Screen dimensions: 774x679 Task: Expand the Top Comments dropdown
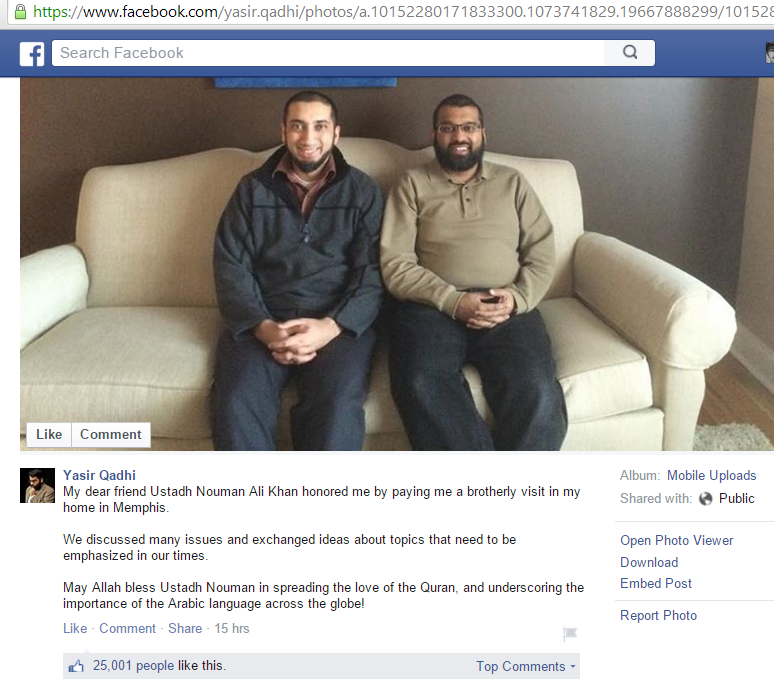click(526, 666)
